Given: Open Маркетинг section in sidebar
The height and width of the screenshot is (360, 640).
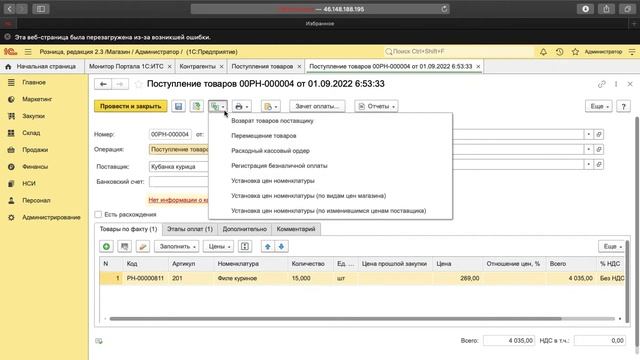Looking at the screenshot, I should pyautogui.click(x=37, y=99).
